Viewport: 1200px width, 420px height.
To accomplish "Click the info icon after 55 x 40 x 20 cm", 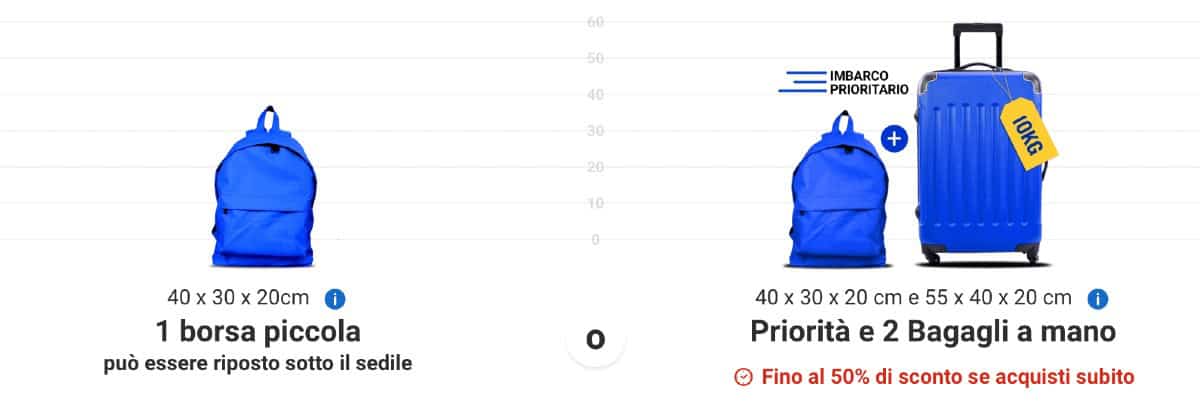I will [x=1097, y=298].
